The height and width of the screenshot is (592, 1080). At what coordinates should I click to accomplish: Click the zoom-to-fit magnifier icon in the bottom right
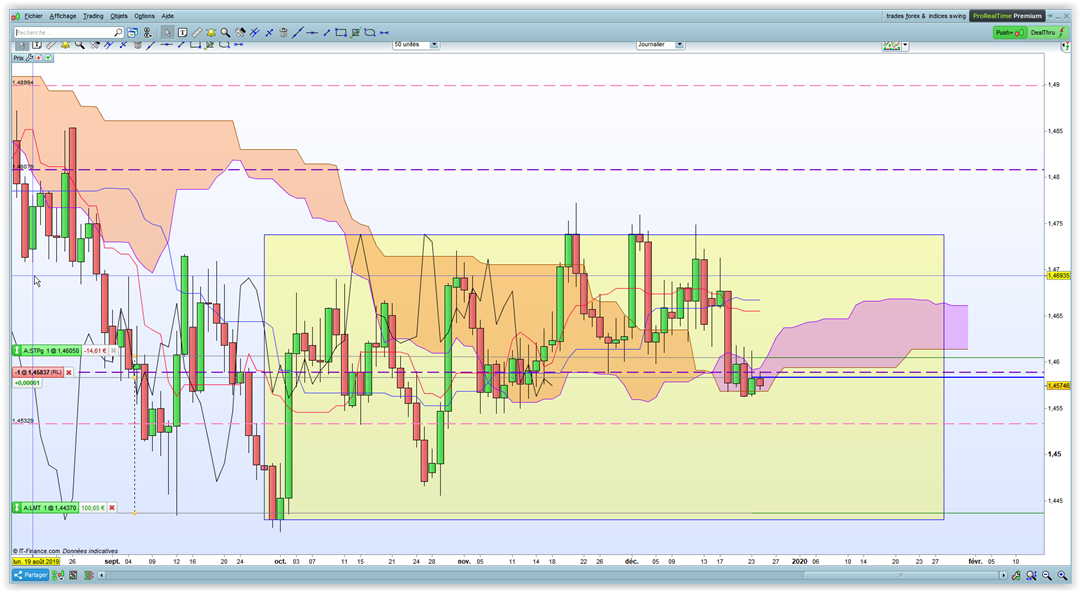click(1031, 575)
